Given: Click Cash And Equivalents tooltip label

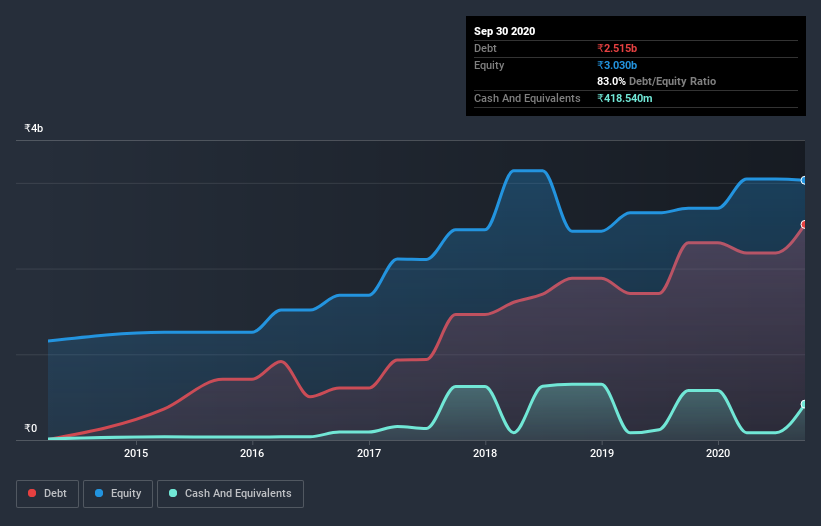Looking at the screenshot, I should pos(527,98).
